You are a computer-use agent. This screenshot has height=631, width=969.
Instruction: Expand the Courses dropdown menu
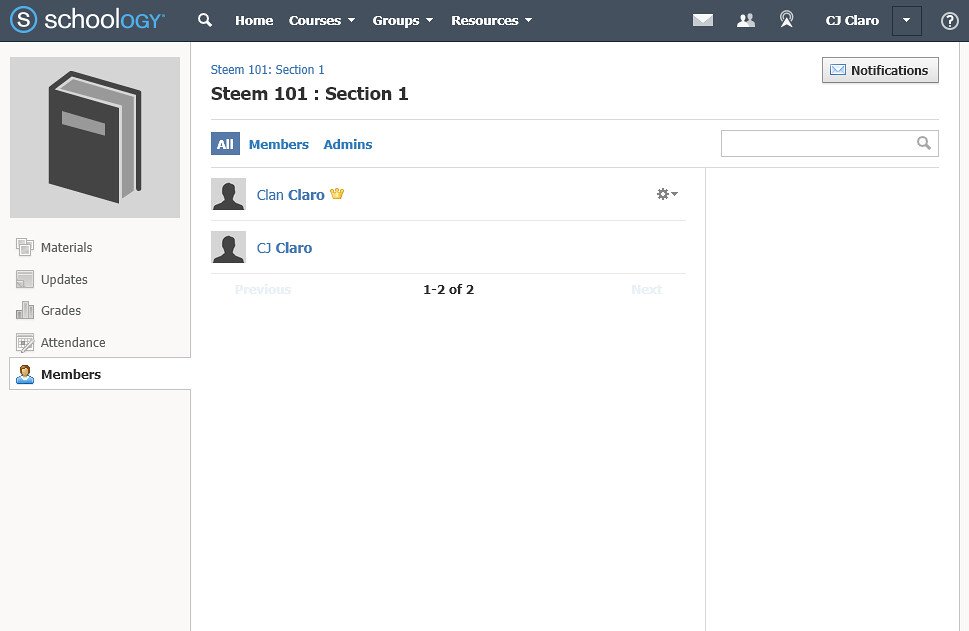tap(322, 20)
